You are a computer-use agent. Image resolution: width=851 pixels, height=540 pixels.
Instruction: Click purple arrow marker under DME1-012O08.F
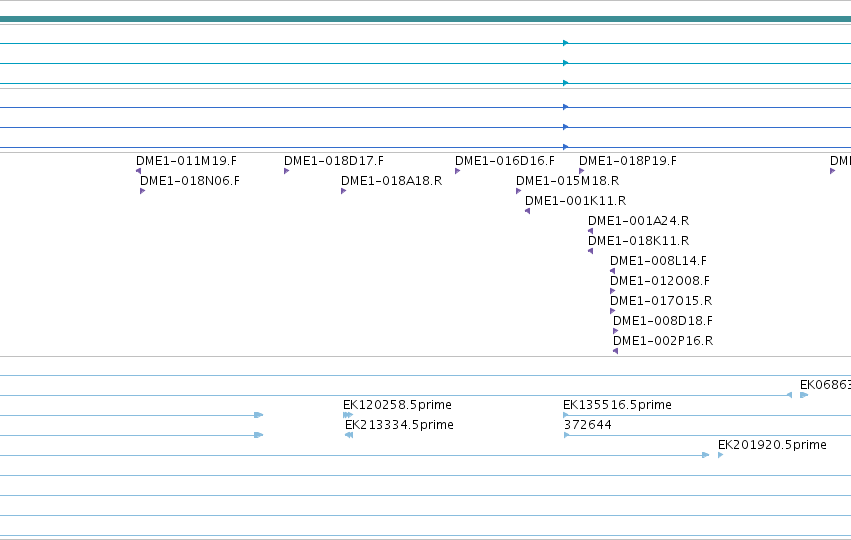(x=613, y=291)
